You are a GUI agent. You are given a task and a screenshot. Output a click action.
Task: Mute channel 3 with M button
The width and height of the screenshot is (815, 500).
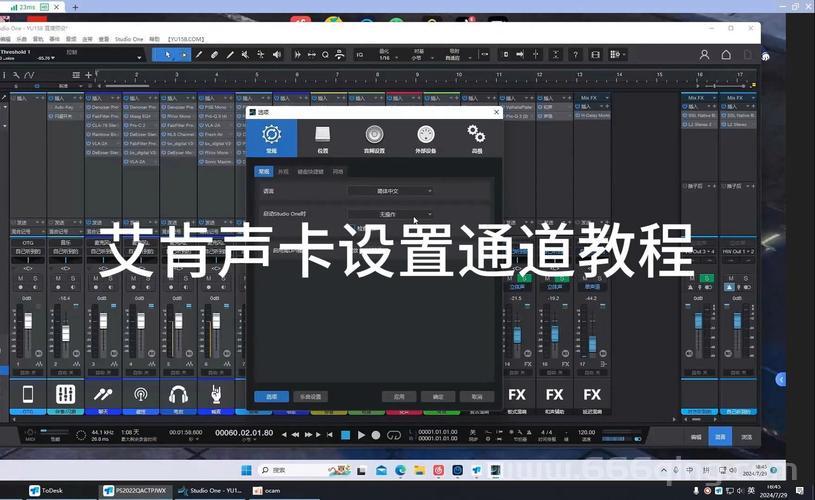[x=96, y=279]
